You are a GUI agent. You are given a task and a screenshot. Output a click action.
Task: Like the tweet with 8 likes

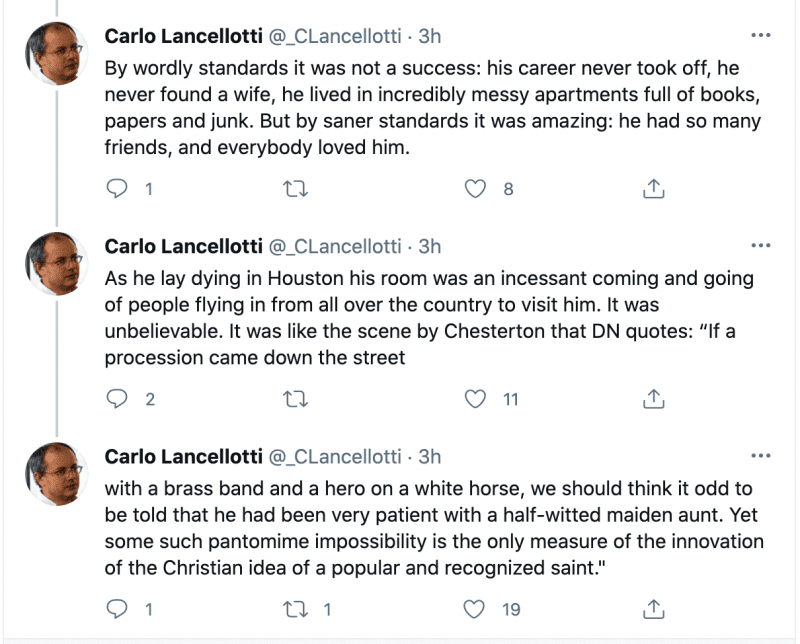click(477, 188)
